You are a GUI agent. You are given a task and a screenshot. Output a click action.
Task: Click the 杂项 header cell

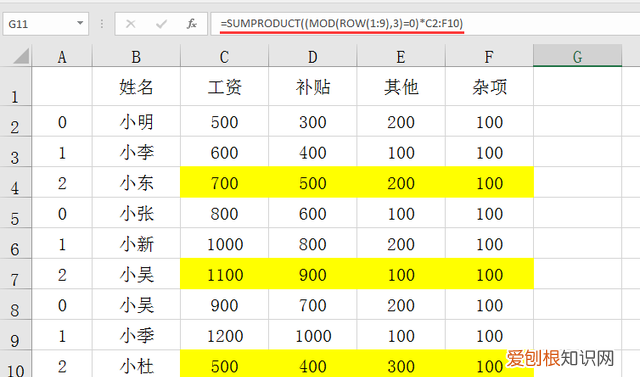pyautogui.click(x=489, y=86)
